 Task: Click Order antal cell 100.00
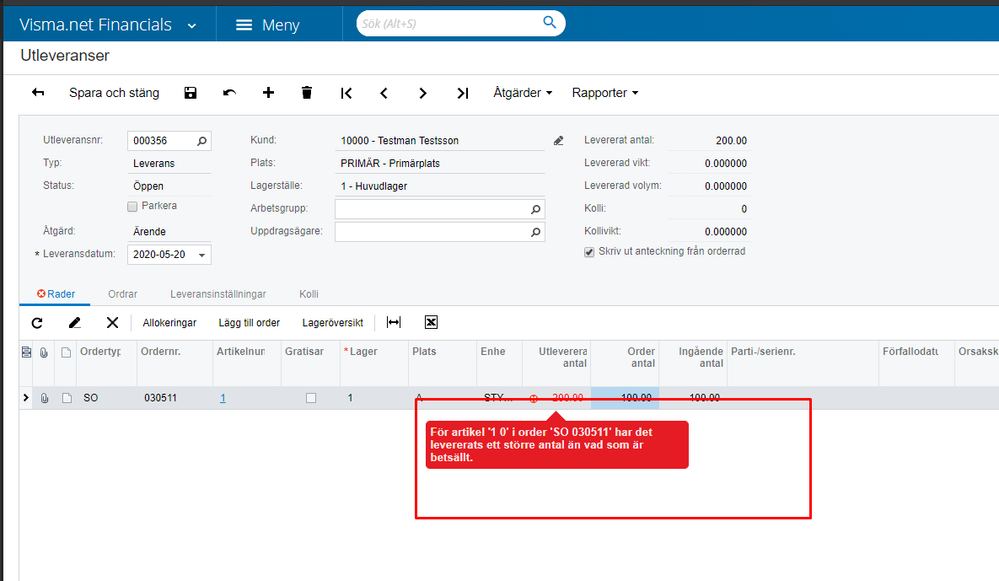[x=625, y=398]
